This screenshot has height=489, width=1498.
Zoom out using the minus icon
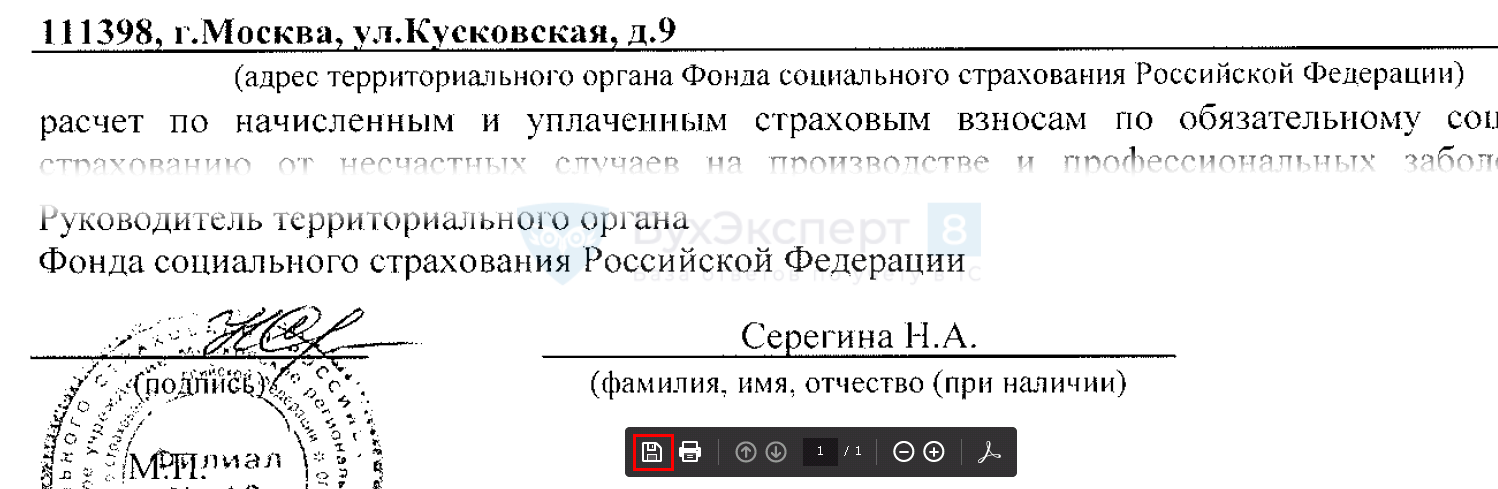click(x=903, y=452)
